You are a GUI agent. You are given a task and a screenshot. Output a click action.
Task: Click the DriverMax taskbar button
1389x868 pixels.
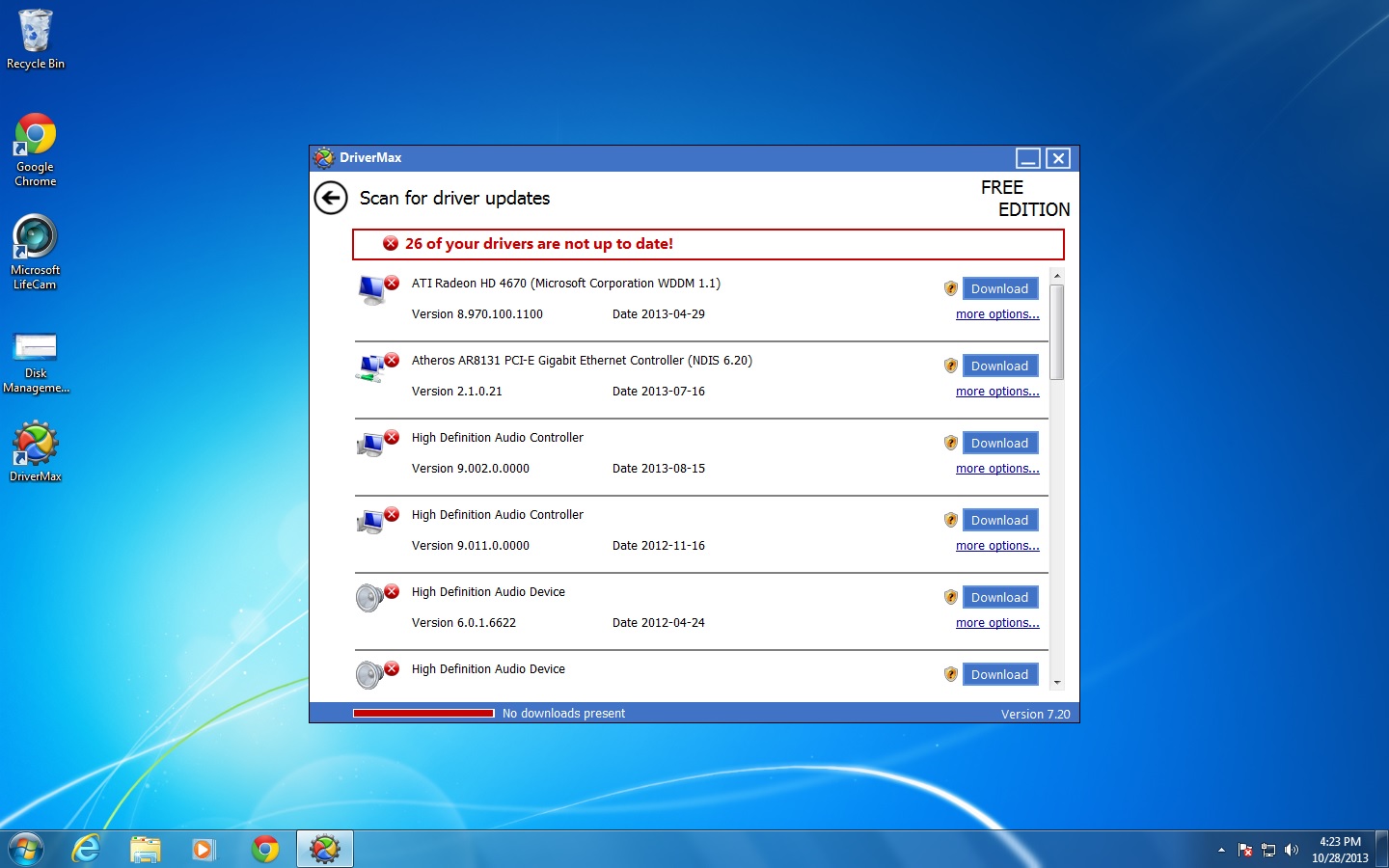tap(325, 850)
